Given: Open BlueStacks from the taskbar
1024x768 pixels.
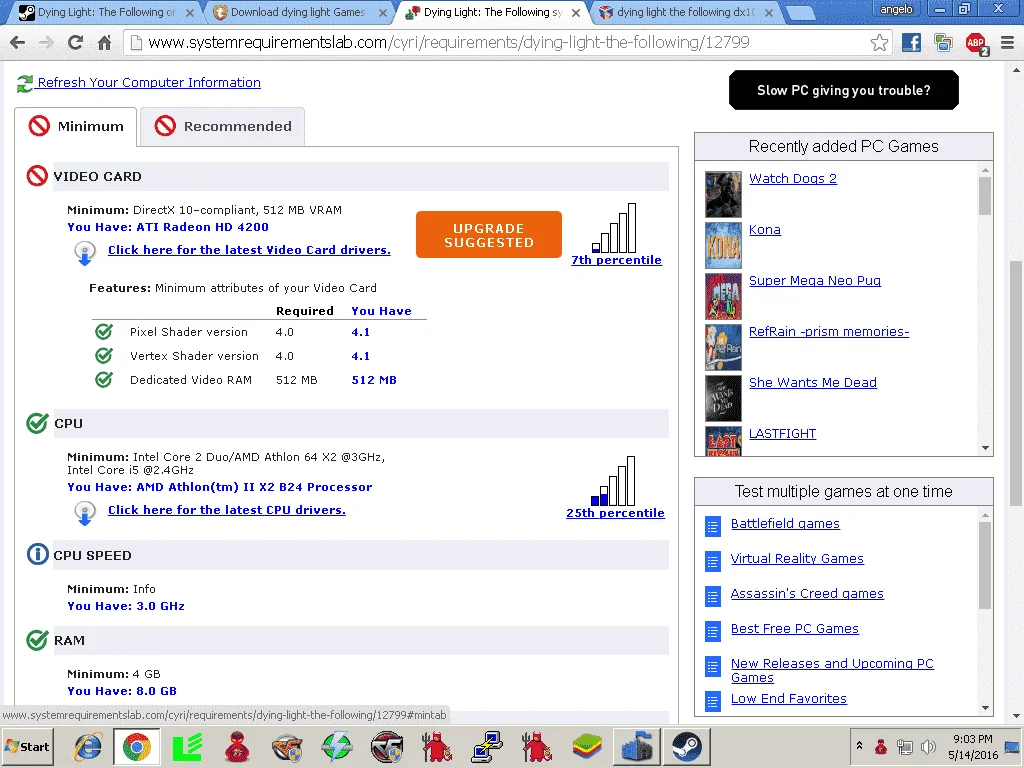Looking at the screenshot, I should coord(586,746).
